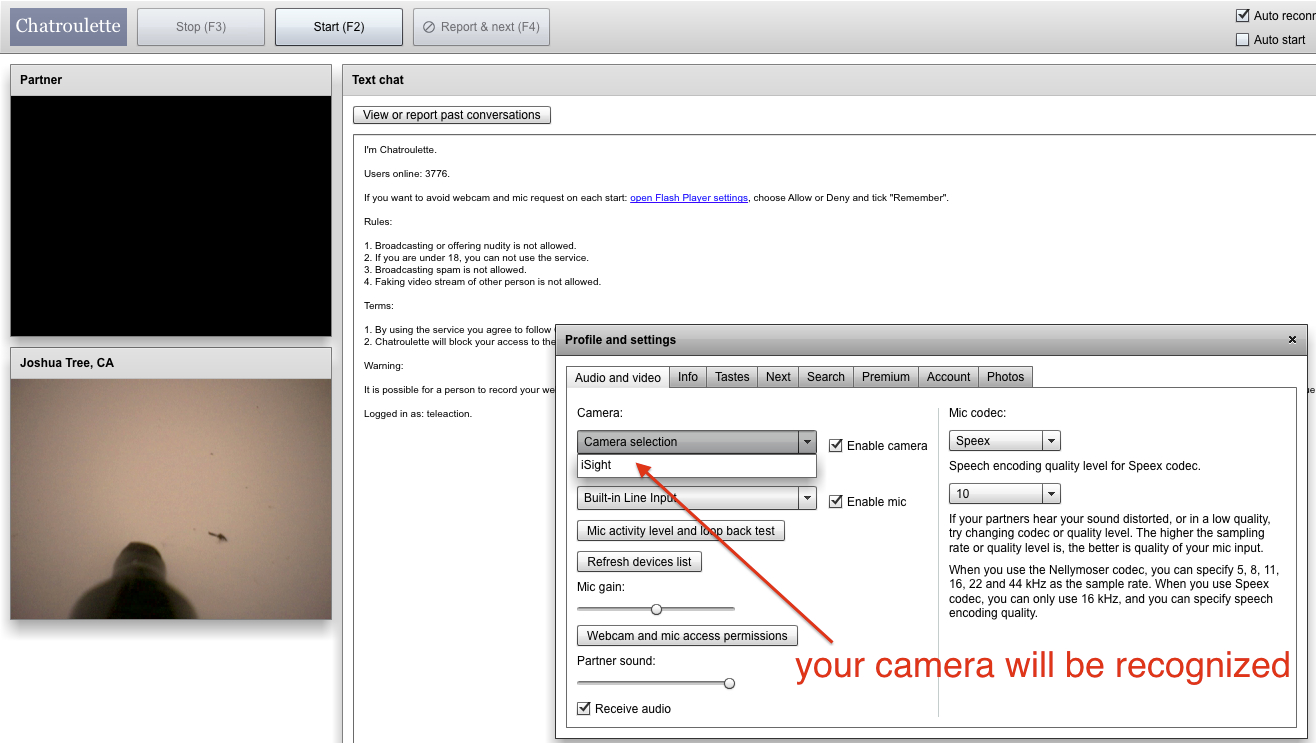Close the Profile and settings dialog

click(1292, 340)
